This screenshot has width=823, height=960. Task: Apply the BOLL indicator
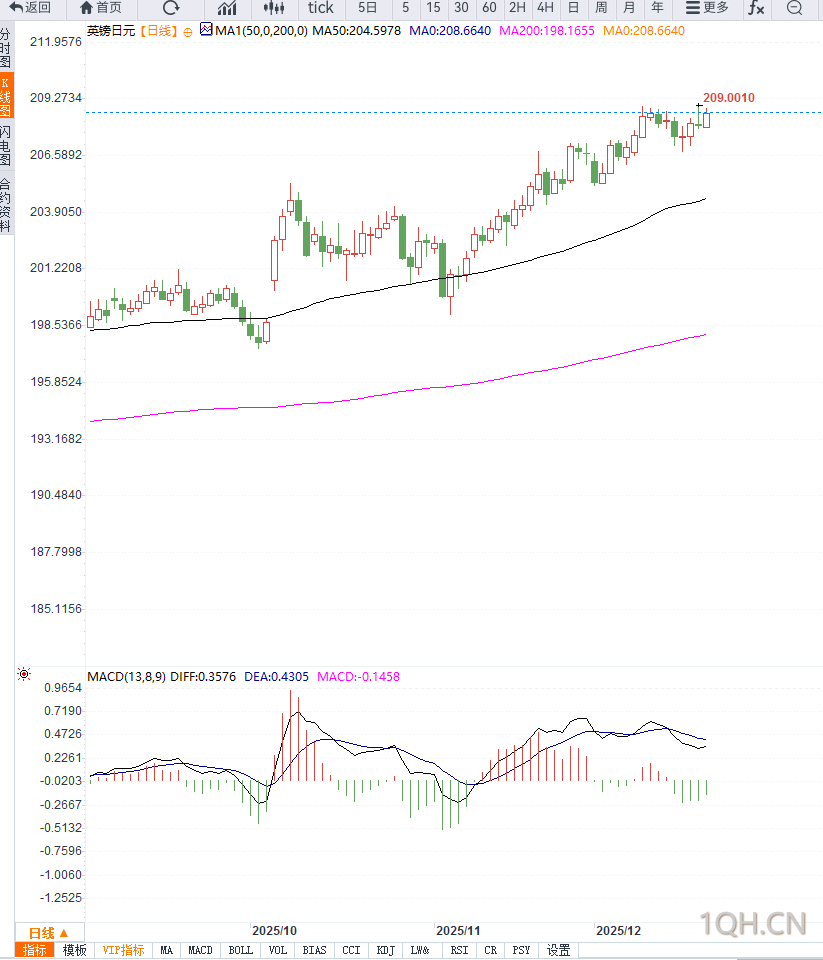[241, 950]
